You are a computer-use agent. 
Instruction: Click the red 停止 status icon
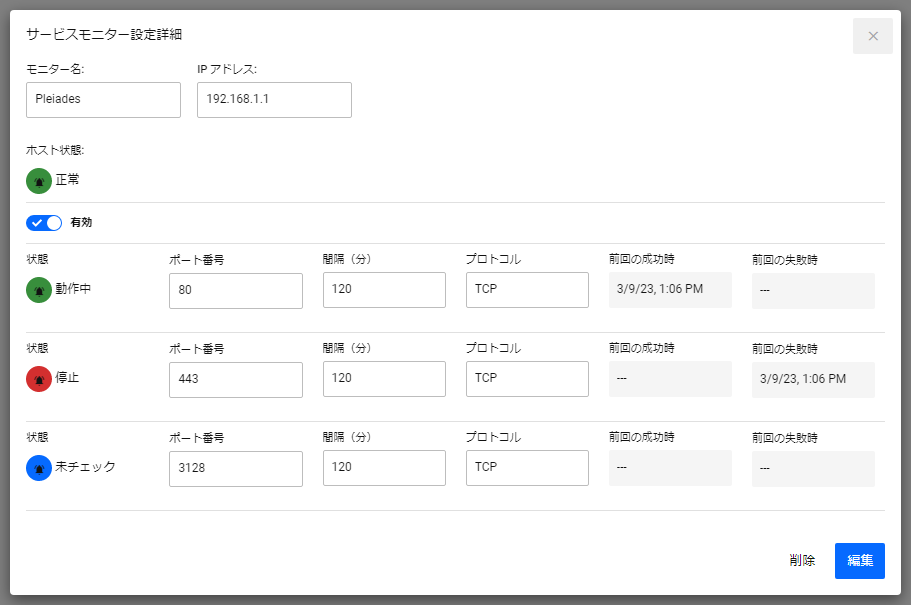(39, 379)
